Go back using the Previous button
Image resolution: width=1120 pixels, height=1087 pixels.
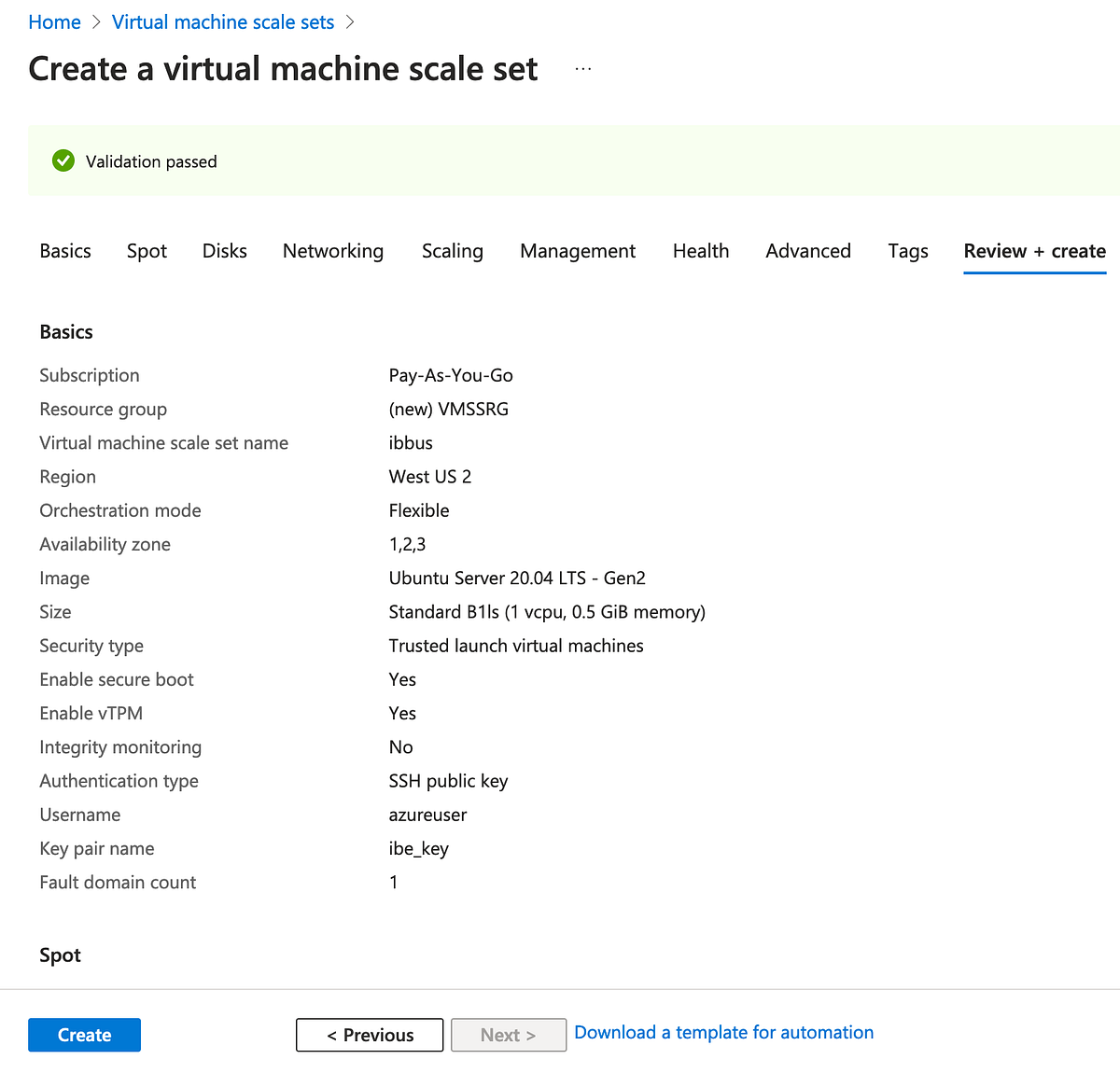(369, 1035)
